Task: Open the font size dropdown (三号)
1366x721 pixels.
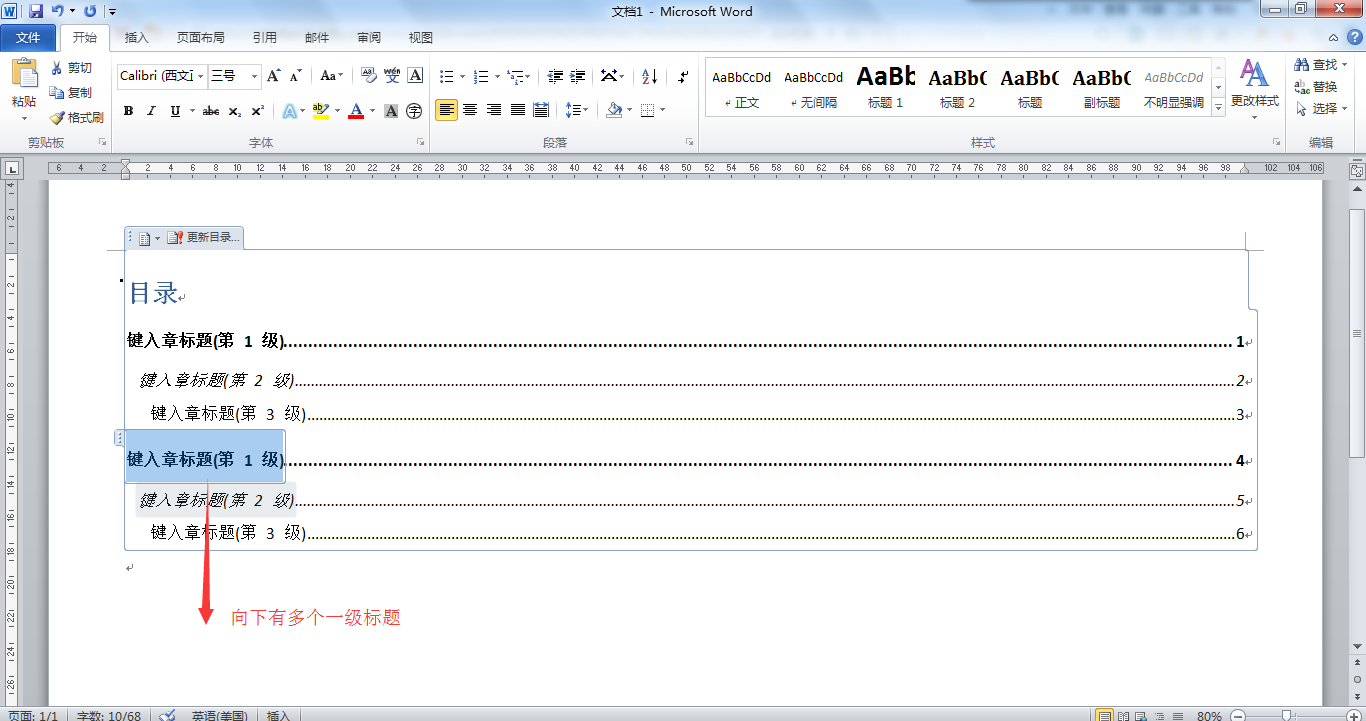Action: pyautogui.click(x=254, y=76)
